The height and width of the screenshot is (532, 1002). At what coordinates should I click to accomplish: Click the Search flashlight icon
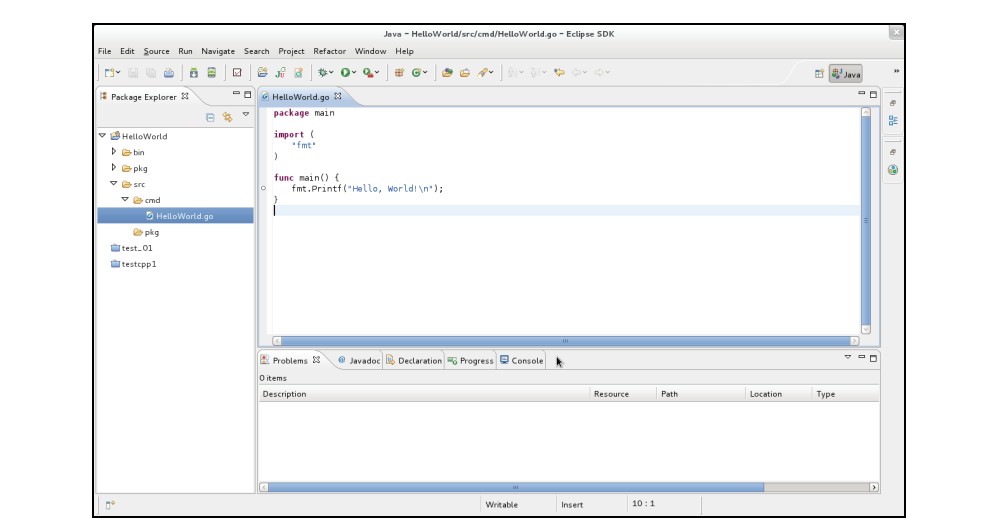482,73
